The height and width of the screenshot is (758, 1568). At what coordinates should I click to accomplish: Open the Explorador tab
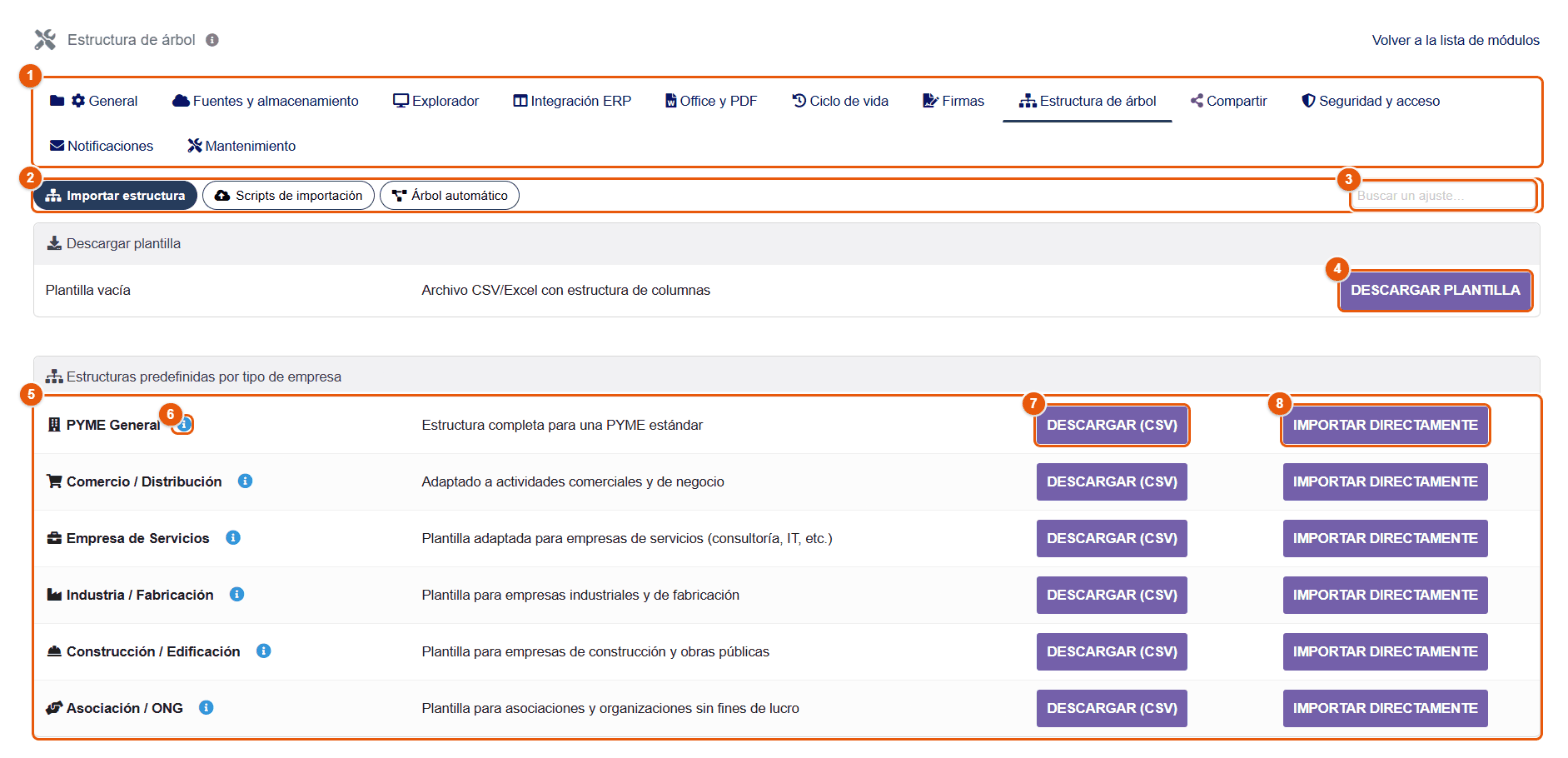coord(436,101)
